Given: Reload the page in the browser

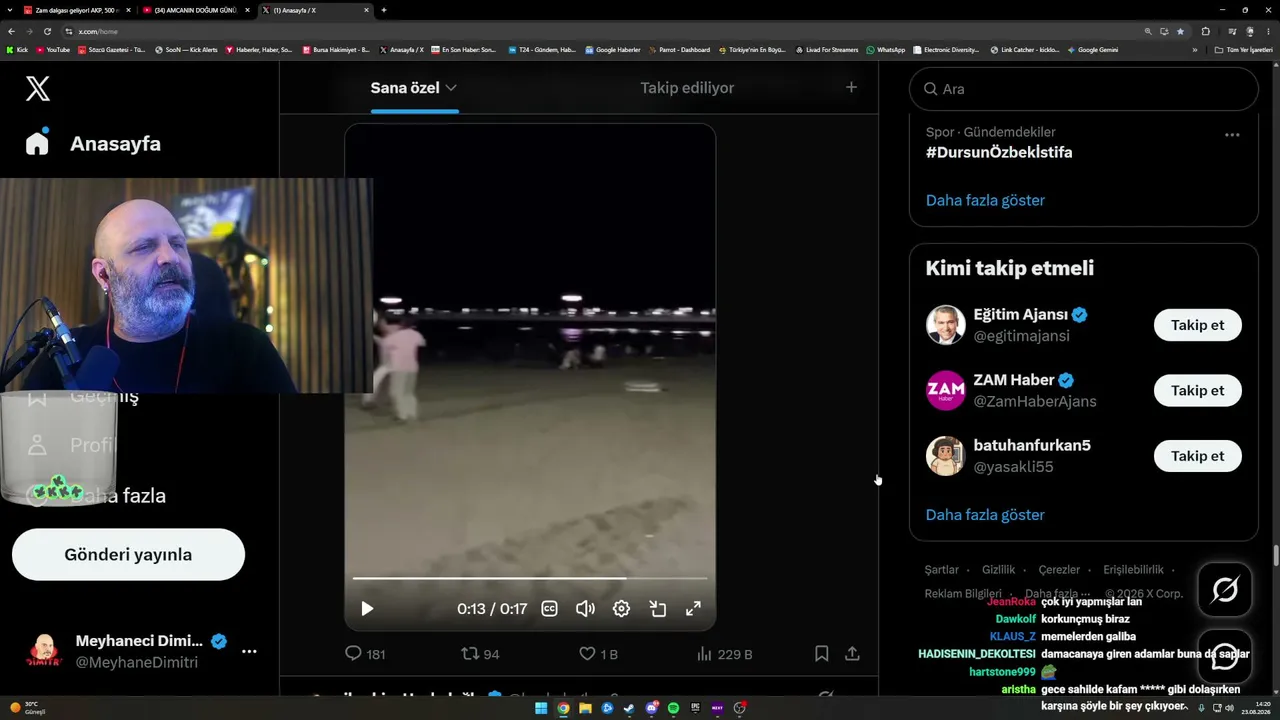Looking at the screenshot, I should tap(47, 31).
